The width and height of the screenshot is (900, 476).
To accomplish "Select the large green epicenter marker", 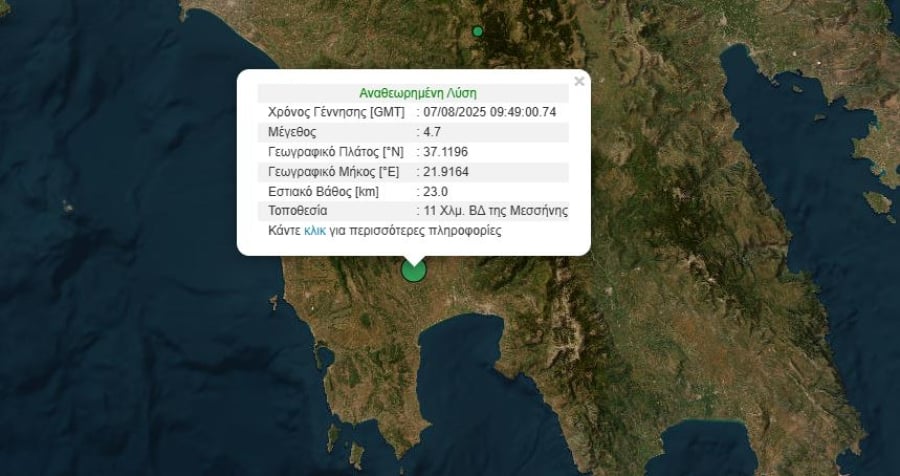I will (x=413, y=270).
